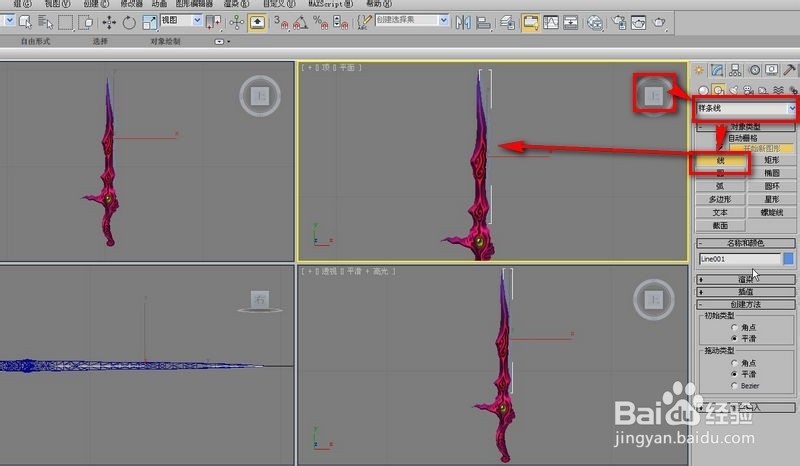This screenshot has height=466, width=800.
Task: Toggle Keyboard Shortcut Override icon
Action: tap(257, 22)
